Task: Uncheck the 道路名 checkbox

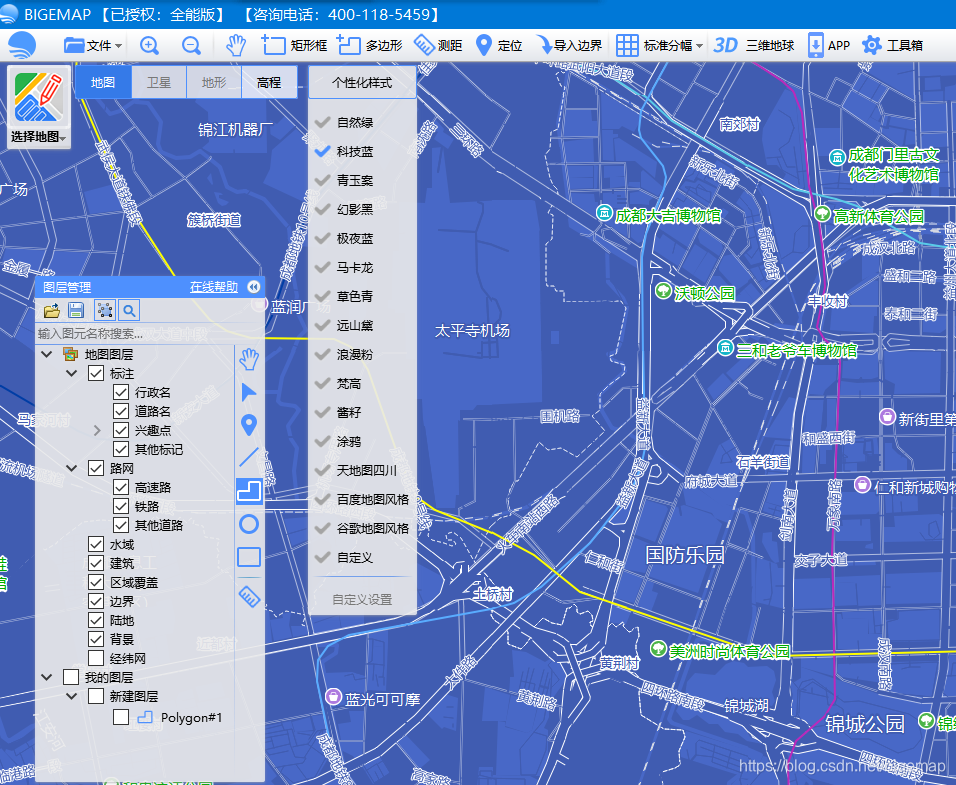Action: coord(121,411)
